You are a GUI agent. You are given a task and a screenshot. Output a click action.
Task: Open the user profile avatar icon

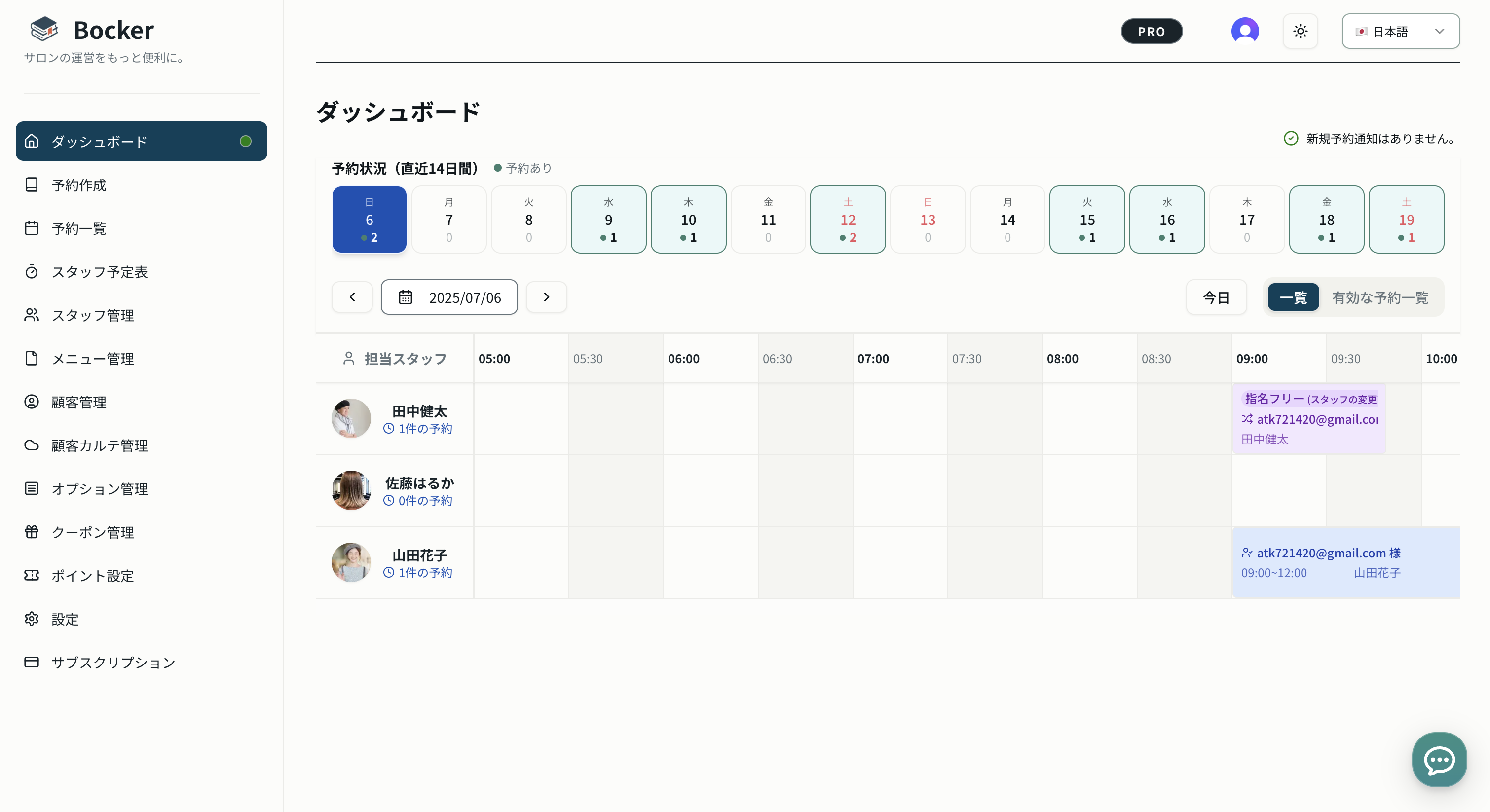(1245, 31)
